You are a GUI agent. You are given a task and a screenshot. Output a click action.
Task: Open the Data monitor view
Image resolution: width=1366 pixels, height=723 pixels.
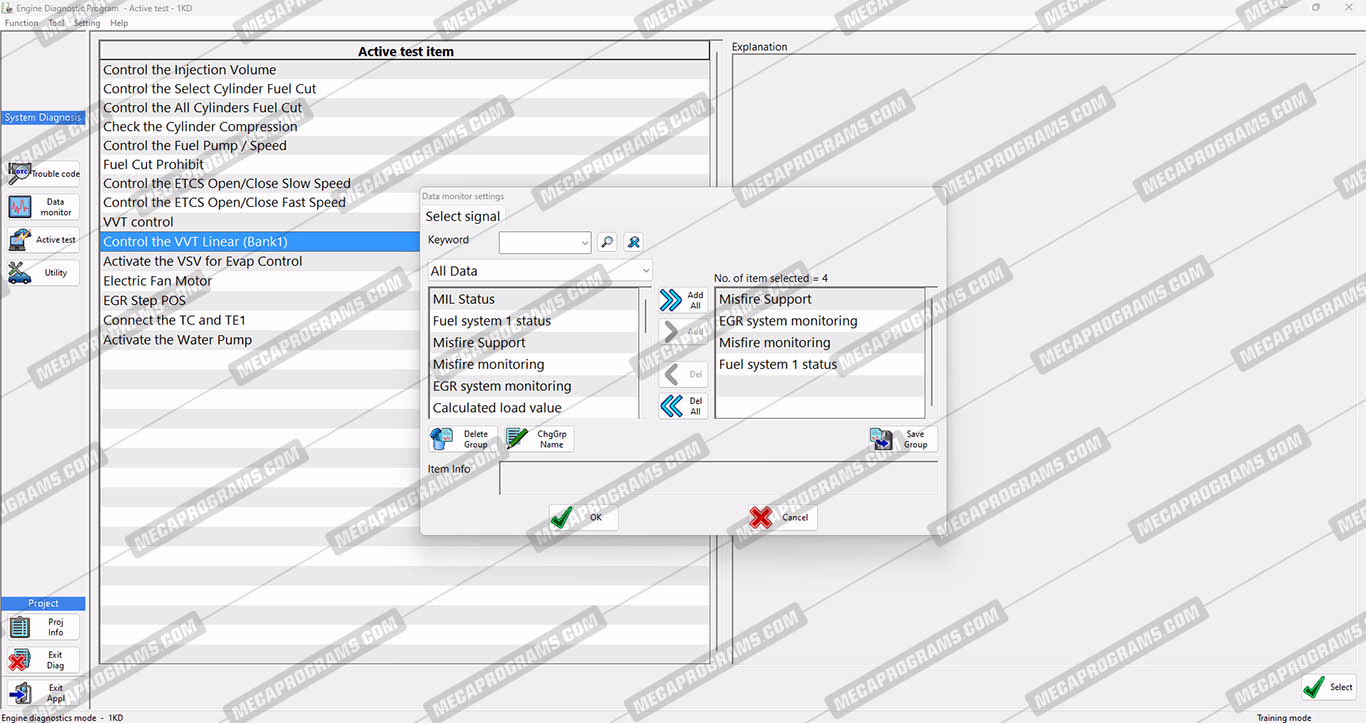pyautogui.click(x=43, y=207)
